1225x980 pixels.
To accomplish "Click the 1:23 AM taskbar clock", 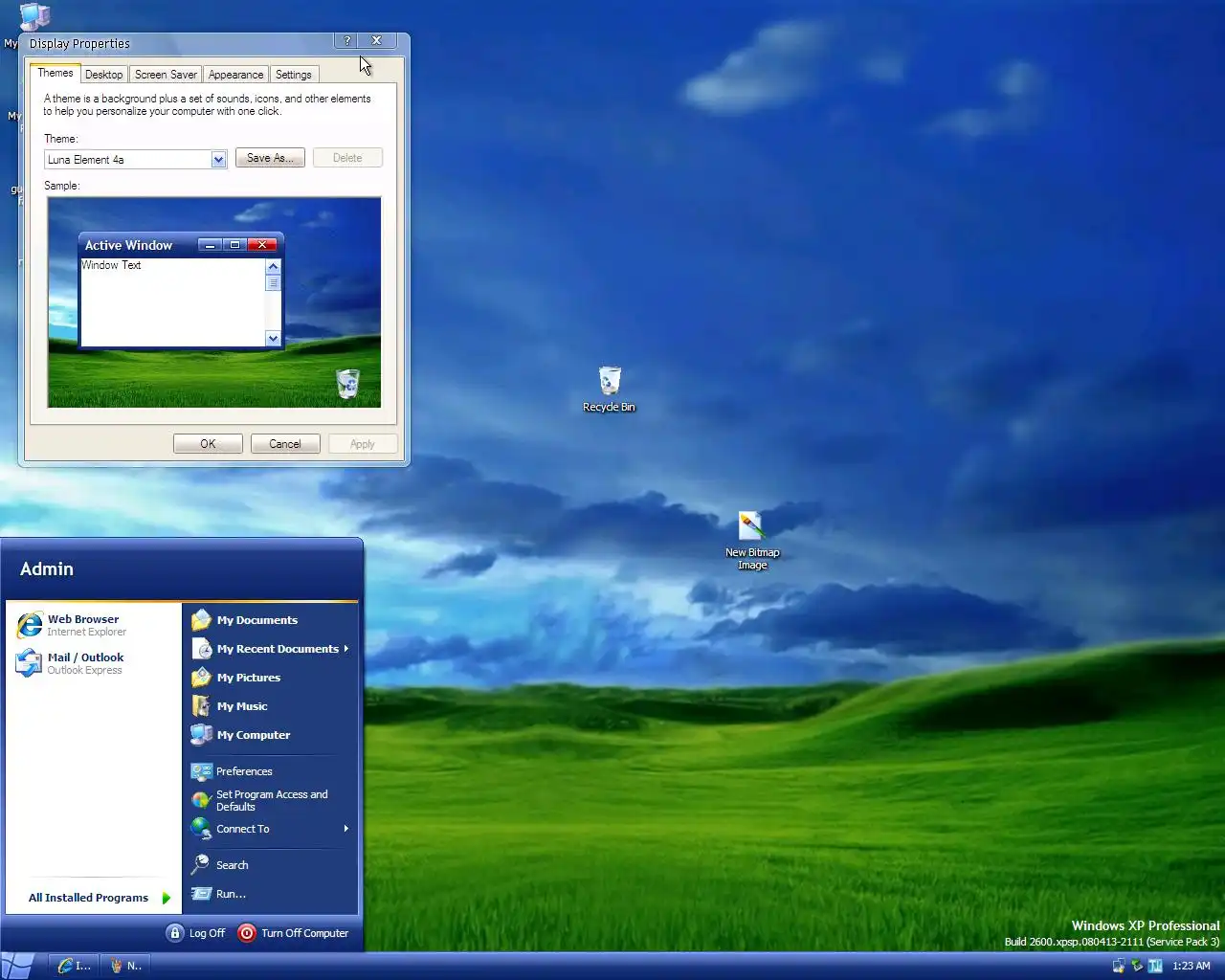I will click(x=1192, y=966).
